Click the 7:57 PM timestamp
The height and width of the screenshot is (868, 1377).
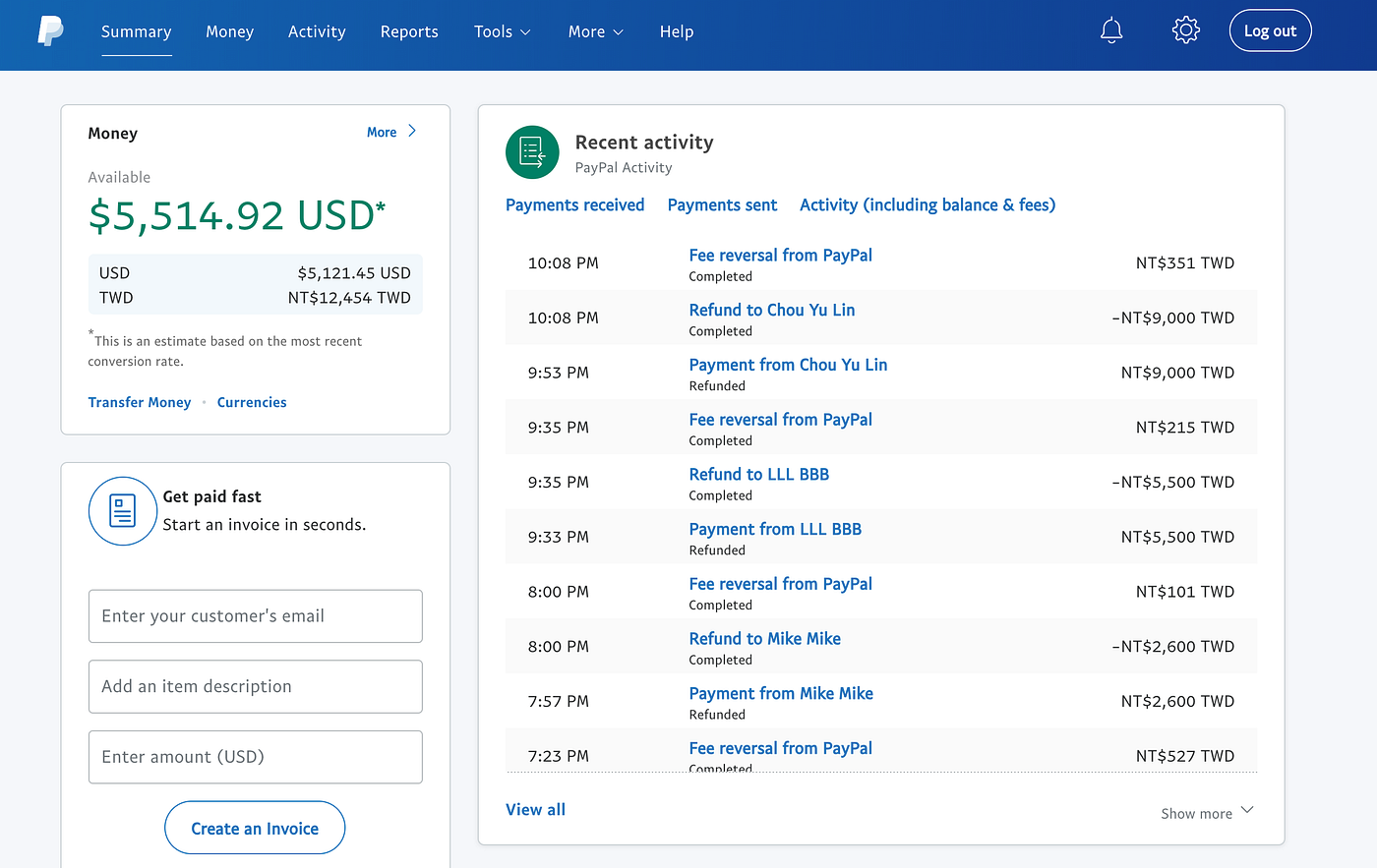click(x=559, y=701)
